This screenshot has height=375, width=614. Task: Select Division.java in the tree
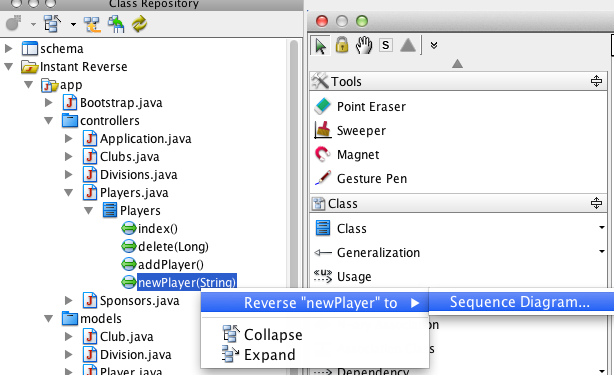127,355
